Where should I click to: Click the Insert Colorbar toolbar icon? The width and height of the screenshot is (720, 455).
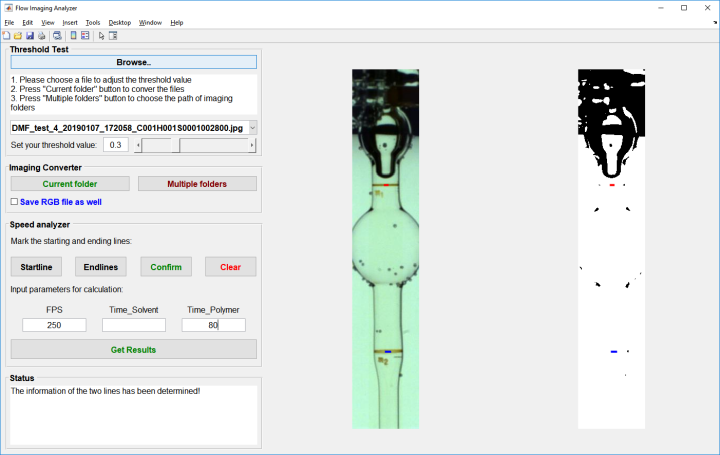click(x=73, y=35)
